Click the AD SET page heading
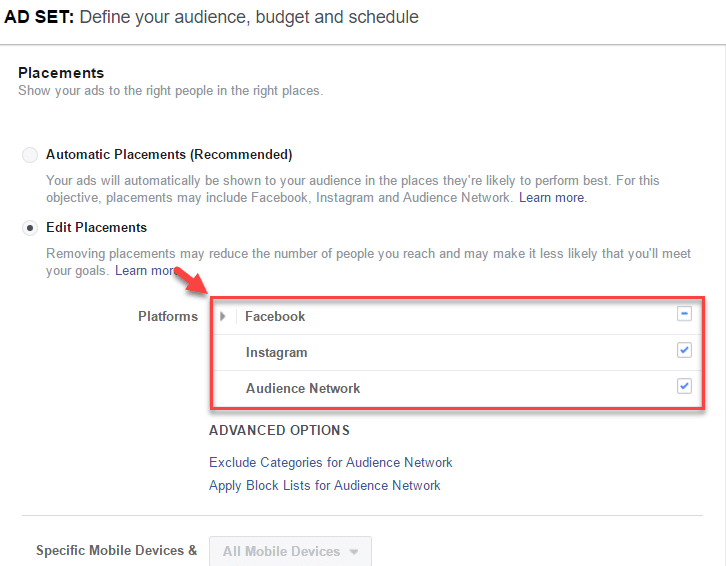This screenshot has width=726, height=566. [211, 17]
